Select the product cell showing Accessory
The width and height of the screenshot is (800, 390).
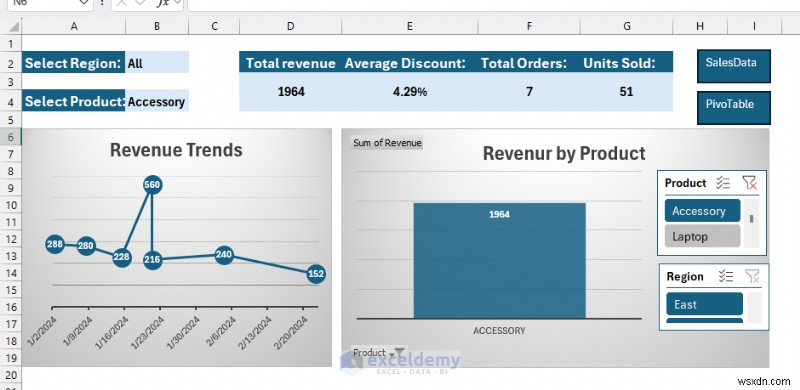pyautogui.click(x=157, y=102)
